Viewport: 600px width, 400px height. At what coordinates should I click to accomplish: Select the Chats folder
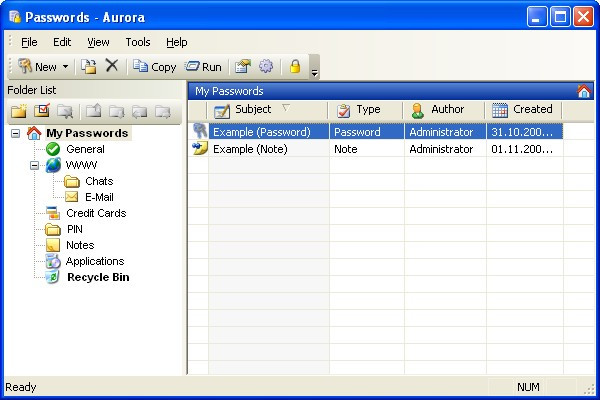coord(99,181)
